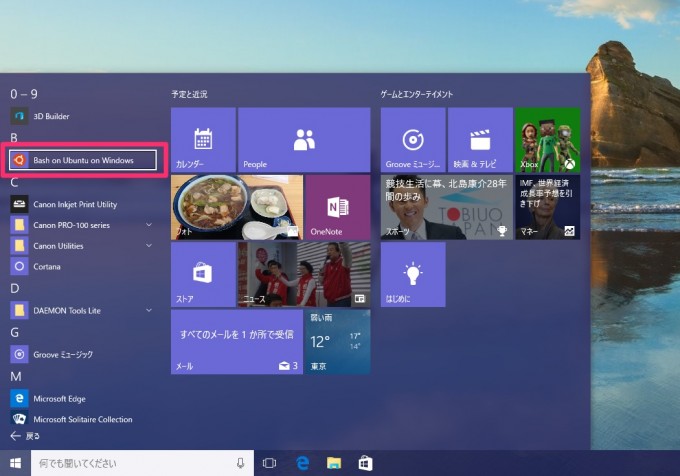
Task: Open the OneNote tile
Action: coord(338,207)
